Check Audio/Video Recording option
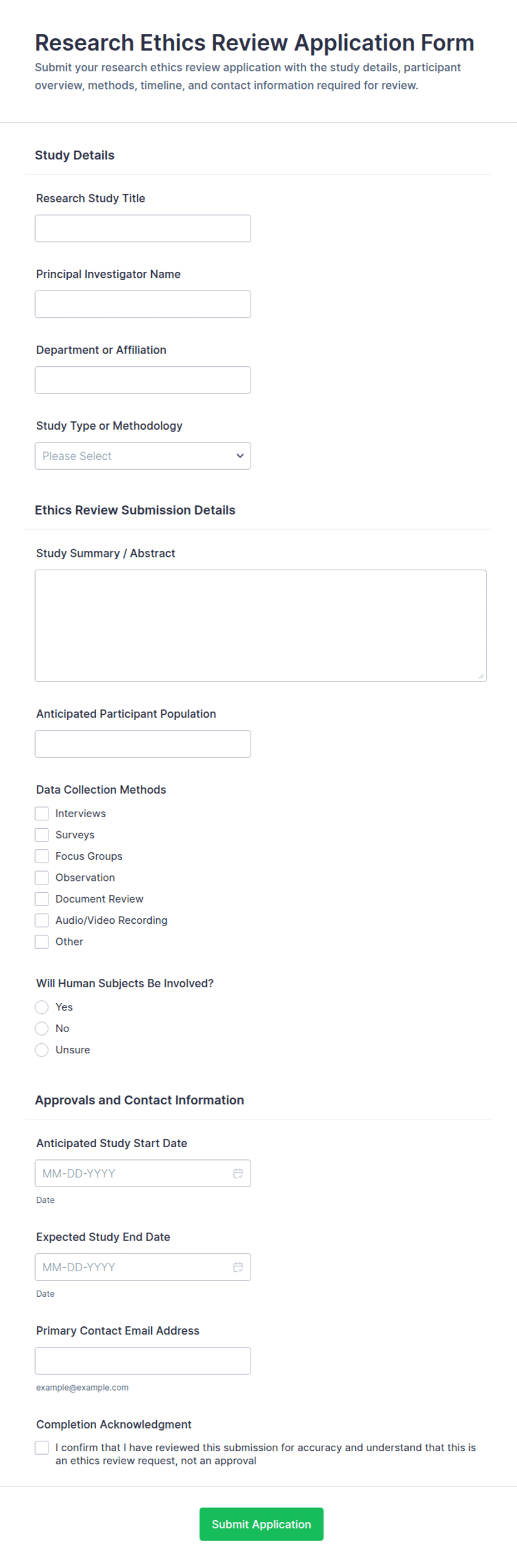This screenshot has height=1568, width=517. coord(41,920)
